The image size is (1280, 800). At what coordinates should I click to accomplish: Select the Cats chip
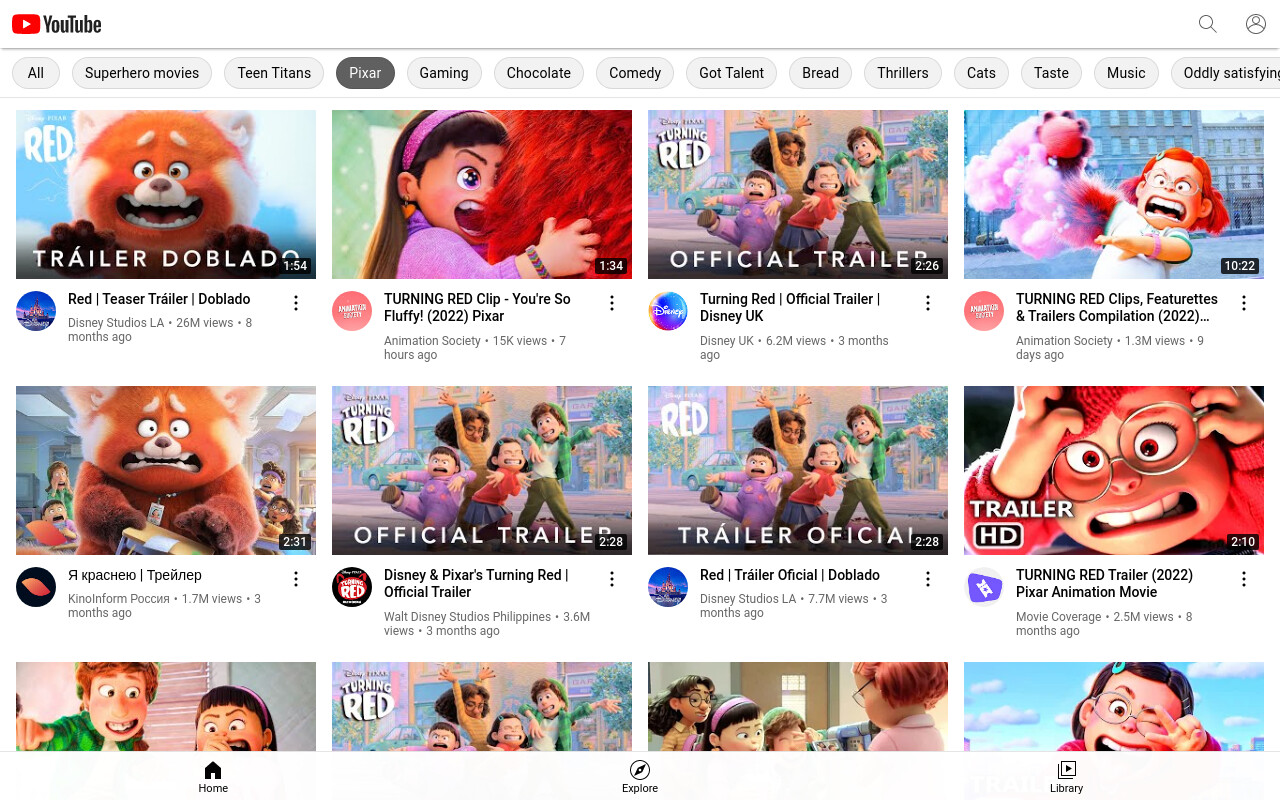(x=981, y=73)
